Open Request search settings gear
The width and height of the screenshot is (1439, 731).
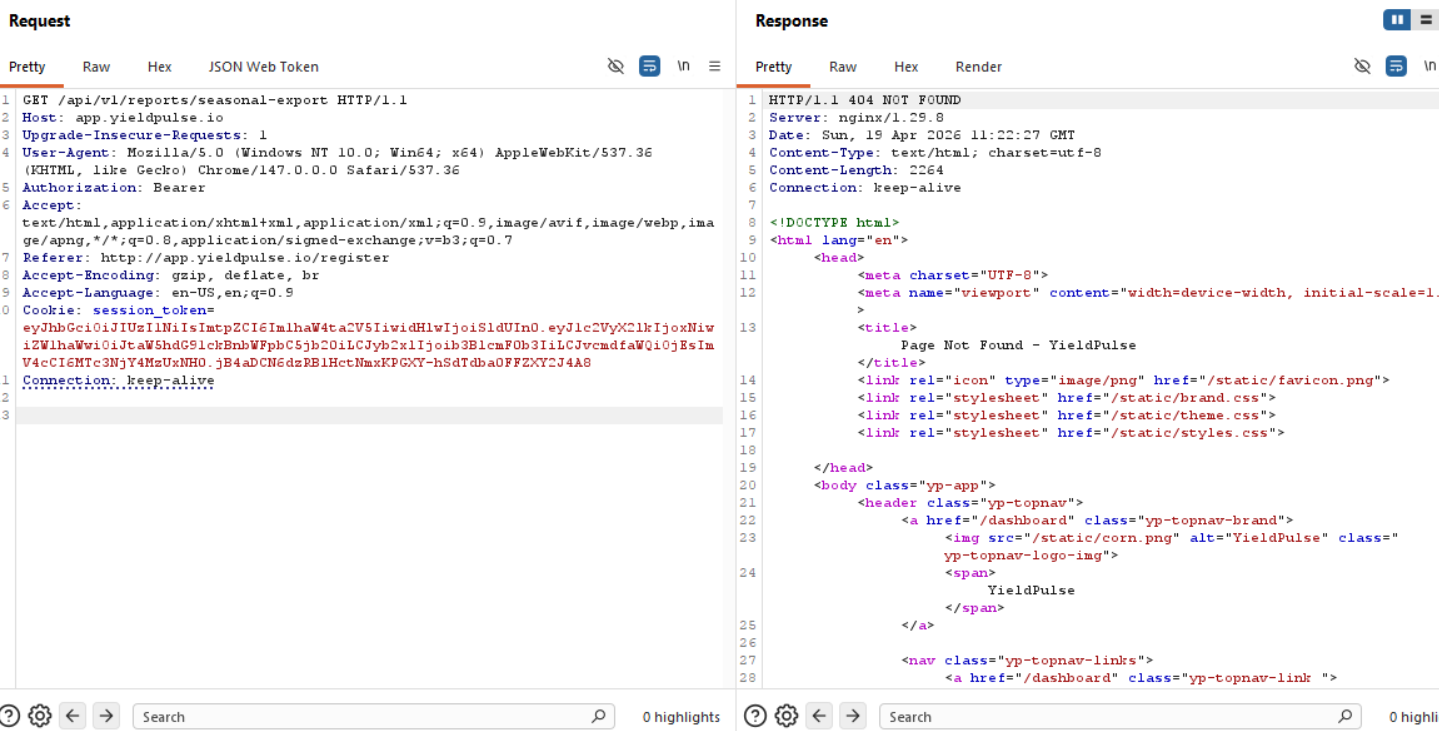click(40, 716)
